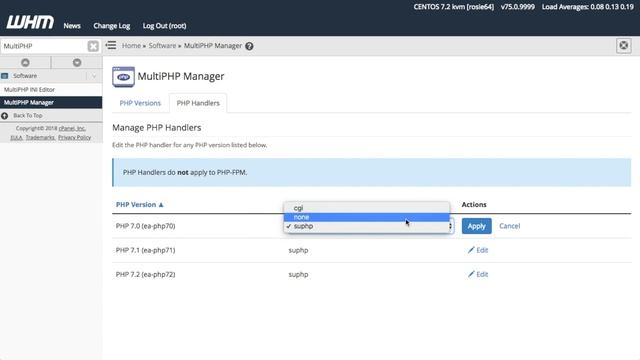Viewport: 640px width, 360px height.
Task: Open MultiPHP INI Editor in sidebar
Action: [29, 89]
